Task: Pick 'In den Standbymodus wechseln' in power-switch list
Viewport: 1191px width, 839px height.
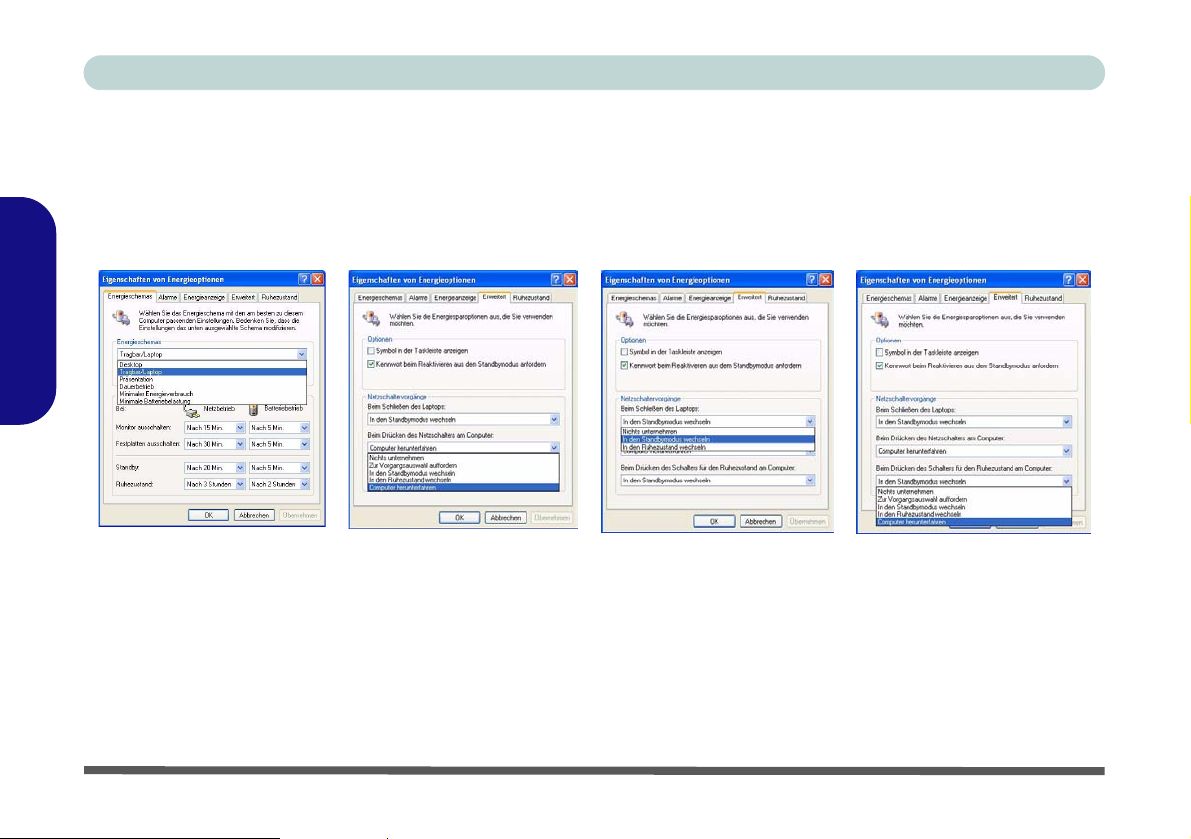Action: pyautogui.click(x=463, y=473)
